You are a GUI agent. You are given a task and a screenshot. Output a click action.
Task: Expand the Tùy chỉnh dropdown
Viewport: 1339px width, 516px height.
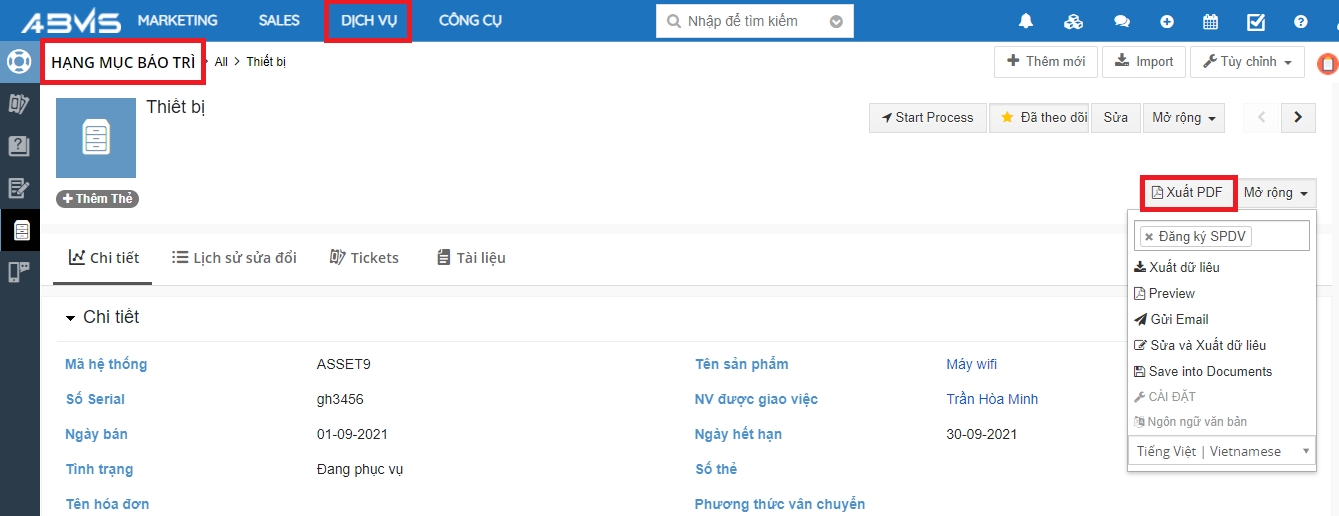(1246, 62)
